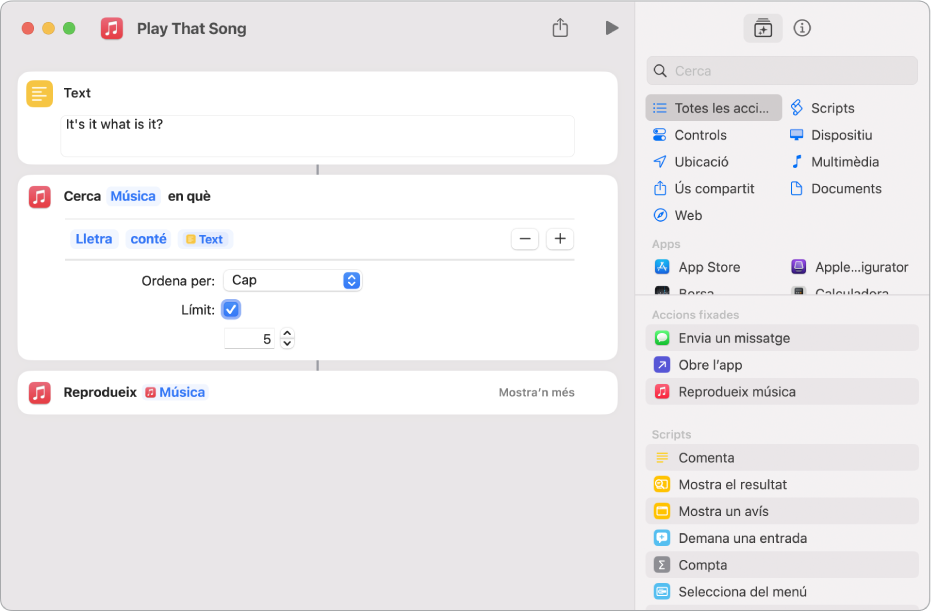The width and height of the screenshot is (931, 612).
Task: Click the share icon in the title bar
Action: [560, 28]
